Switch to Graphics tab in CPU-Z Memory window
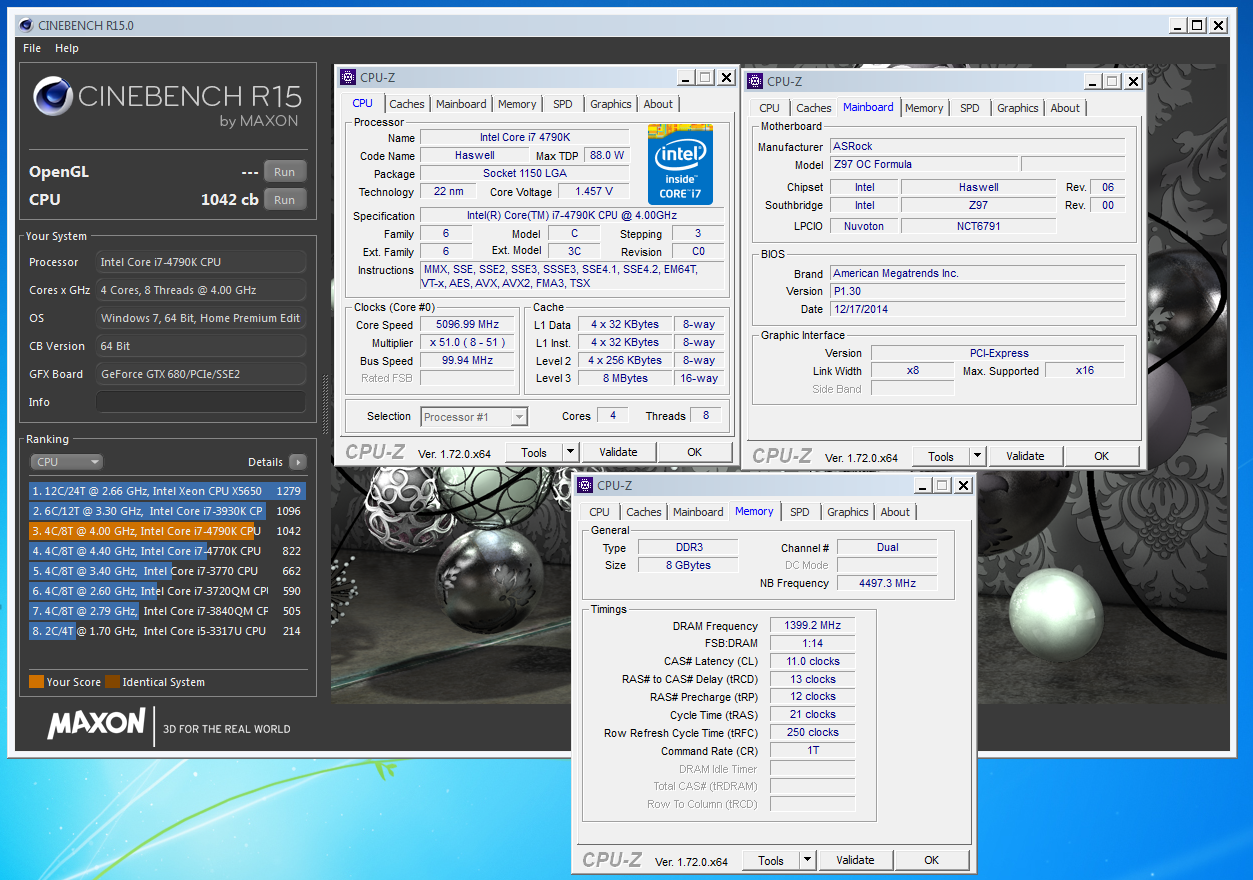This screenshot has height=880, width=1253. point(848,512)
